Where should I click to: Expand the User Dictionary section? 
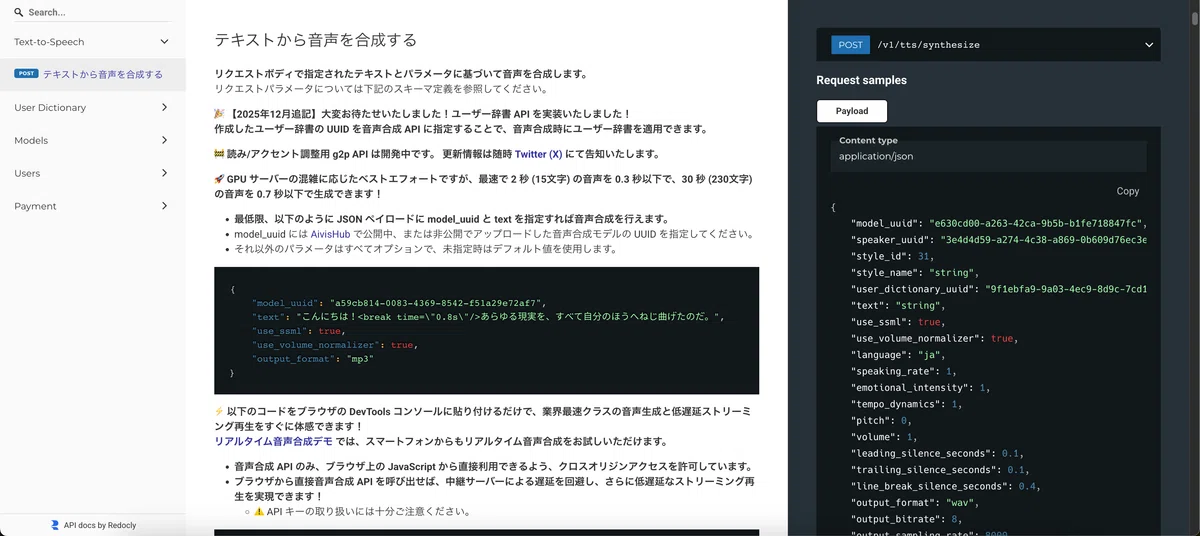click(92, 107)
